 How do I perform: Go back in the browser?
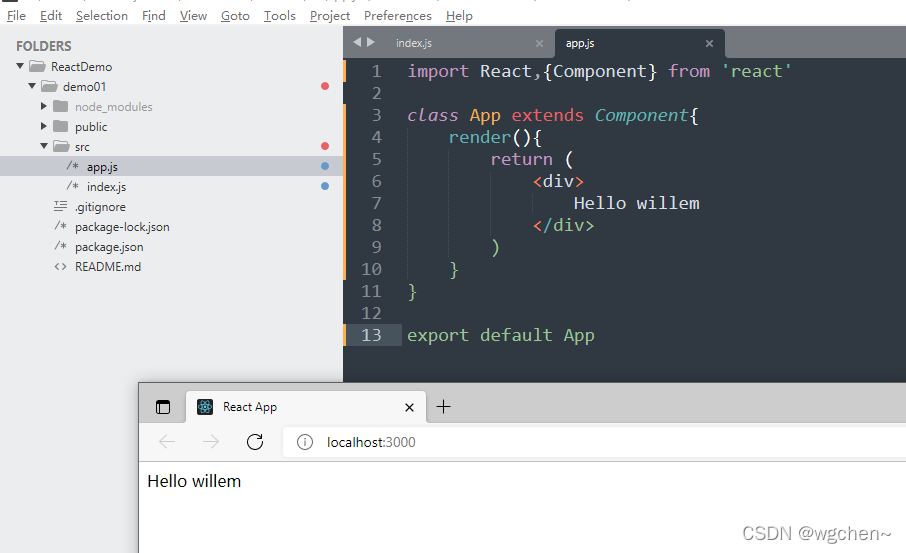tap(167, 442)
